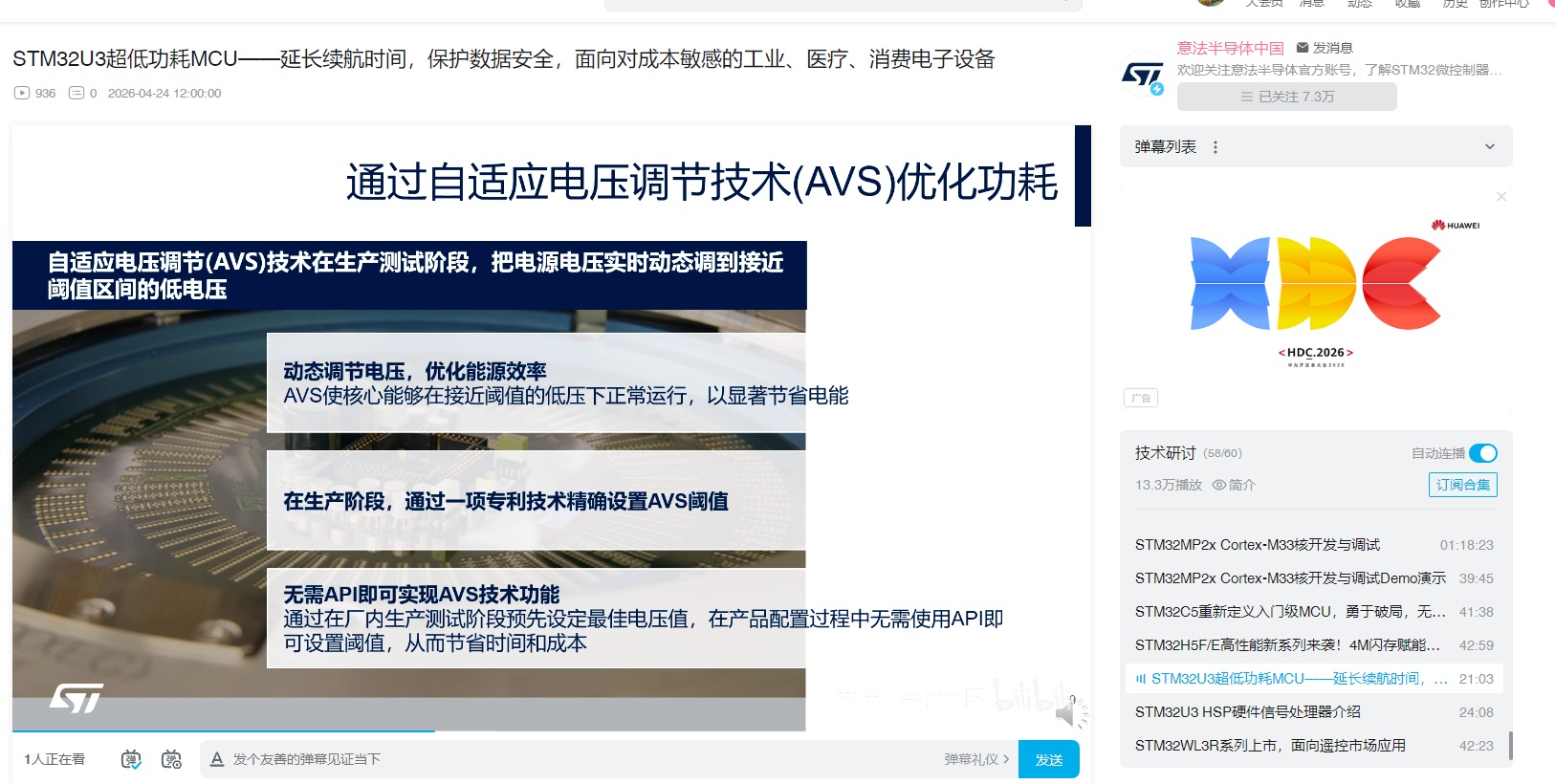The image size is (1555, 784).
Task: Close the Huawei HDC advertisement
Action: [1501, 196]
